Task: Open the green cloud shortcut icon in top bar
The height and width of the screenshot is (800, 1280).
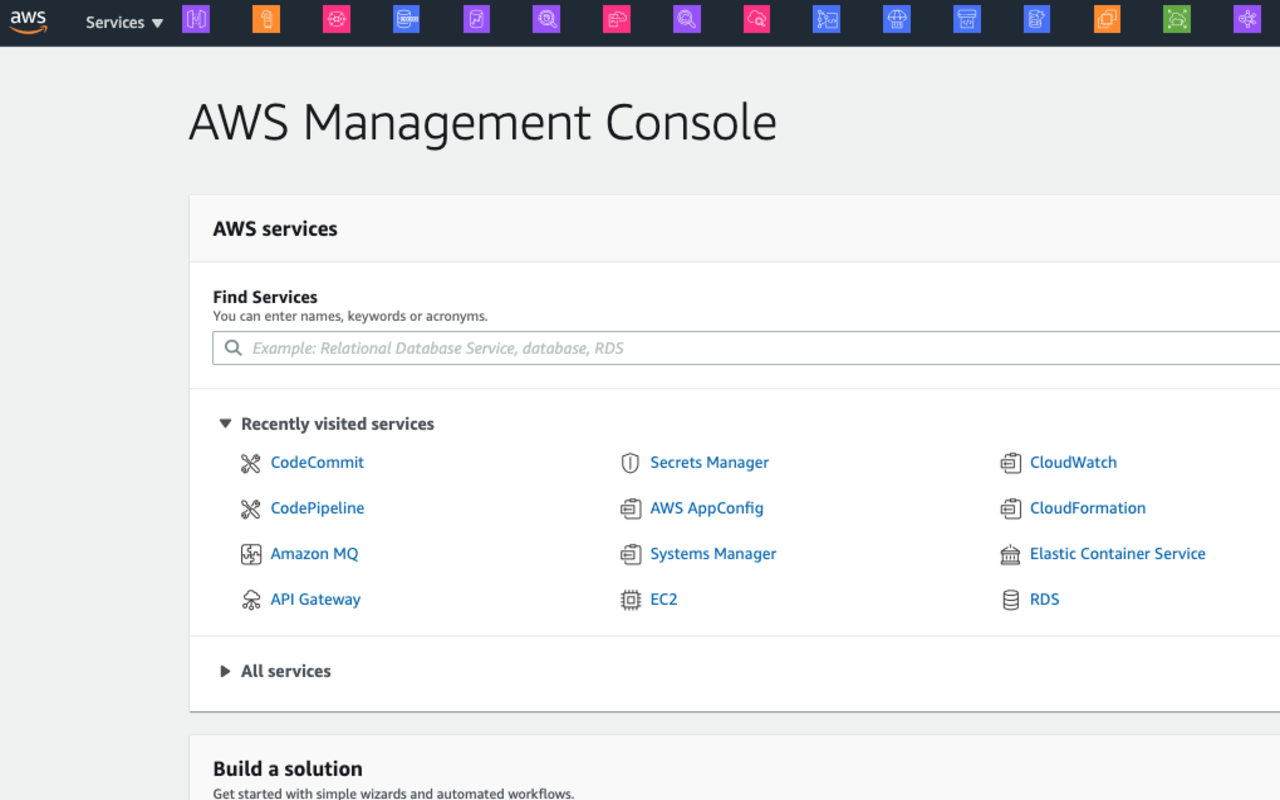Action: pyautogui.click(x=1177, y=18)
